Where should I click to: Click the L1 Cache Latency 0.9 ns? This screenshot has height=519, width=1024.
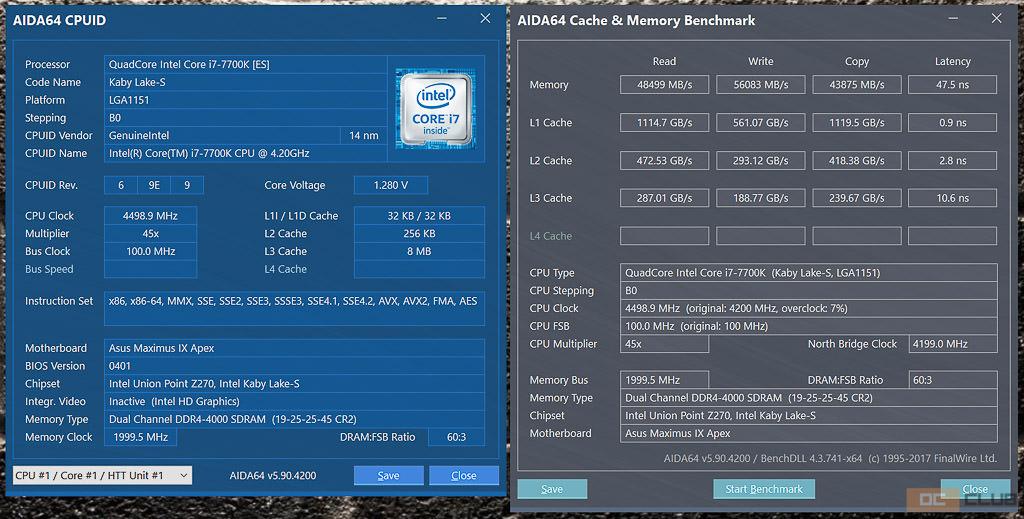[x=953, y=123]
